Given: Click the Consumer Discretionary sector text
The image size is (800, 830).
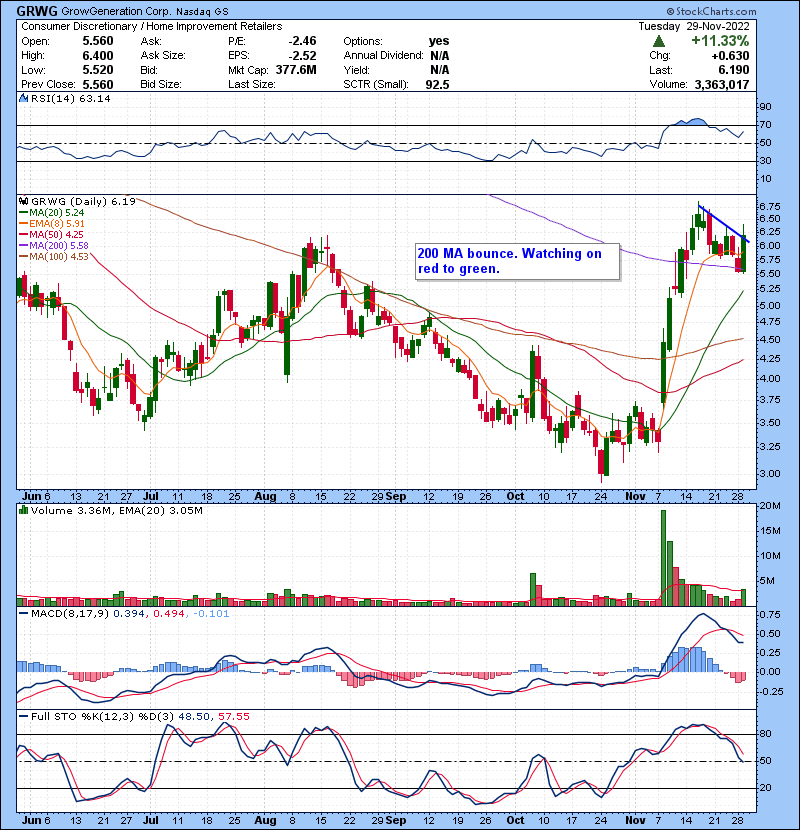Looking at the screenshot, I should pos(77,26).
